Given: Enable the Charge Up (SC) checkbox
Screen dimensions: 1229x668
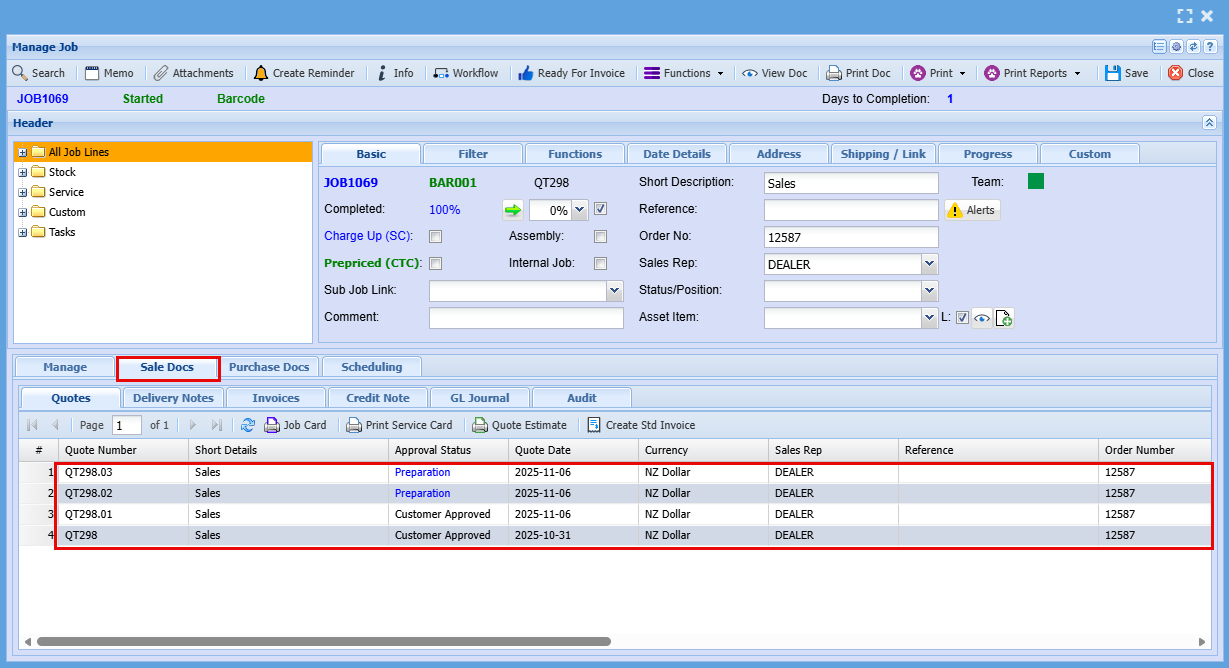Looking at the screenshot, I should tap(436, 237).
